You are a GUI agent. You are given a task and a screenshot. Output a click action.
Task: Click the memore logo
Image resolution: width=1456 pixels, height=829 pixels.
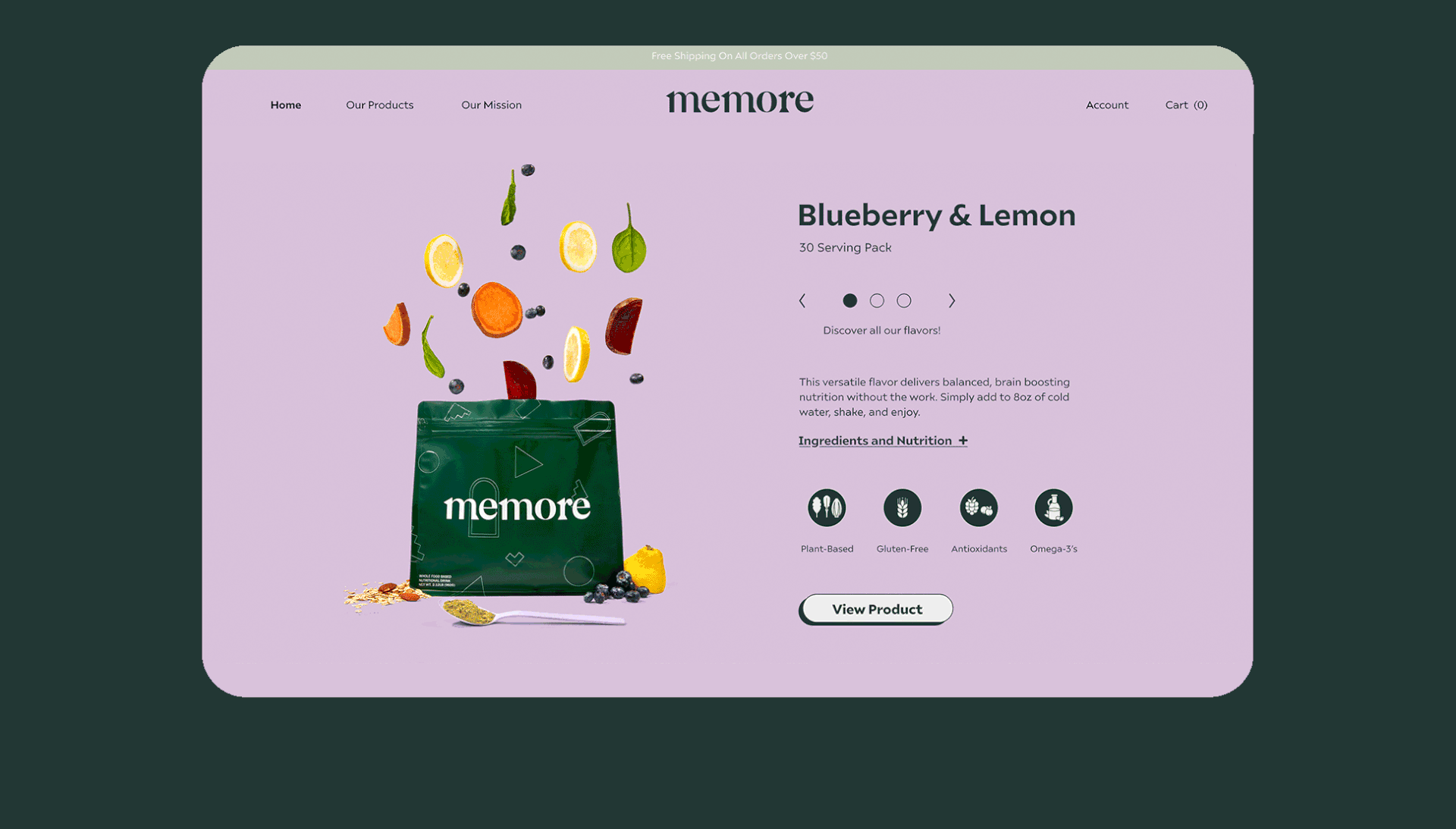[x=740, y=100]
